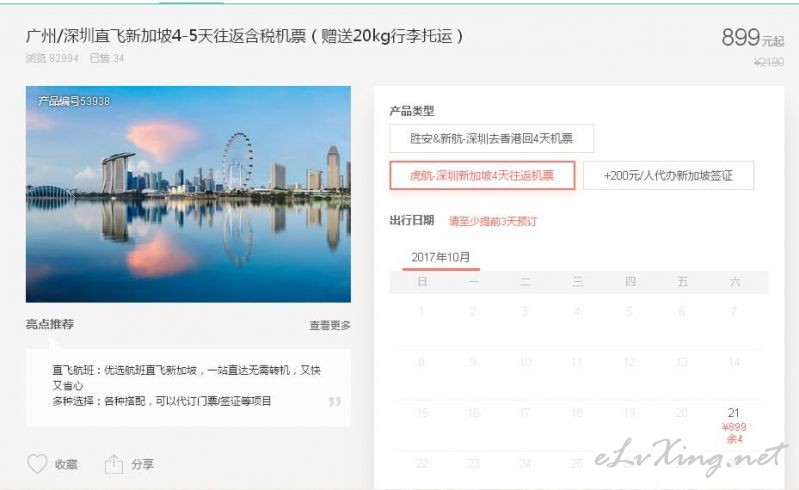Click the 高点推荐 section heading
The image size is (799, 490).
(50, 324)
